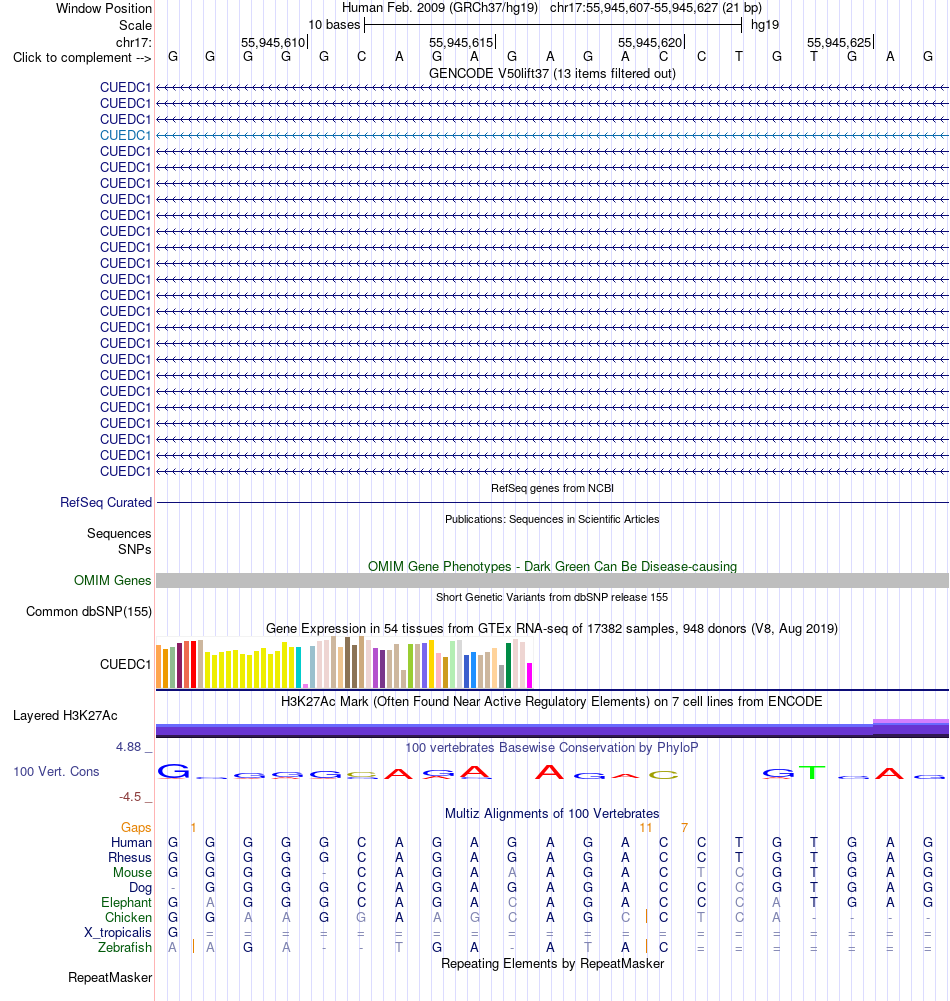
Task: Click the '10 bases' scale bar label
Action: 335,25
